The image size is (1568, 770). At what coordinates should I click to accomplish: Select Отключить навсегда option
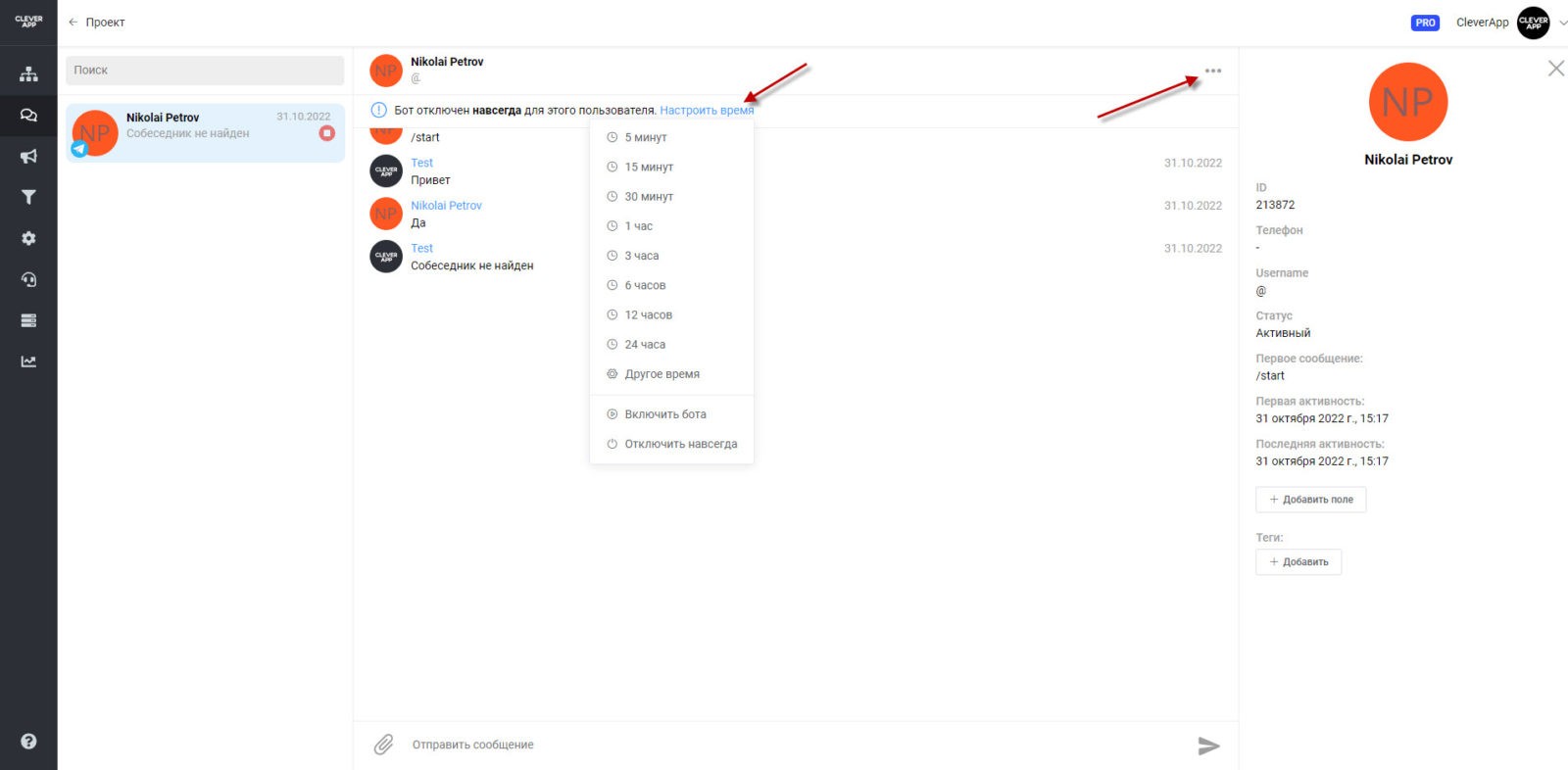tap(680, 444)
